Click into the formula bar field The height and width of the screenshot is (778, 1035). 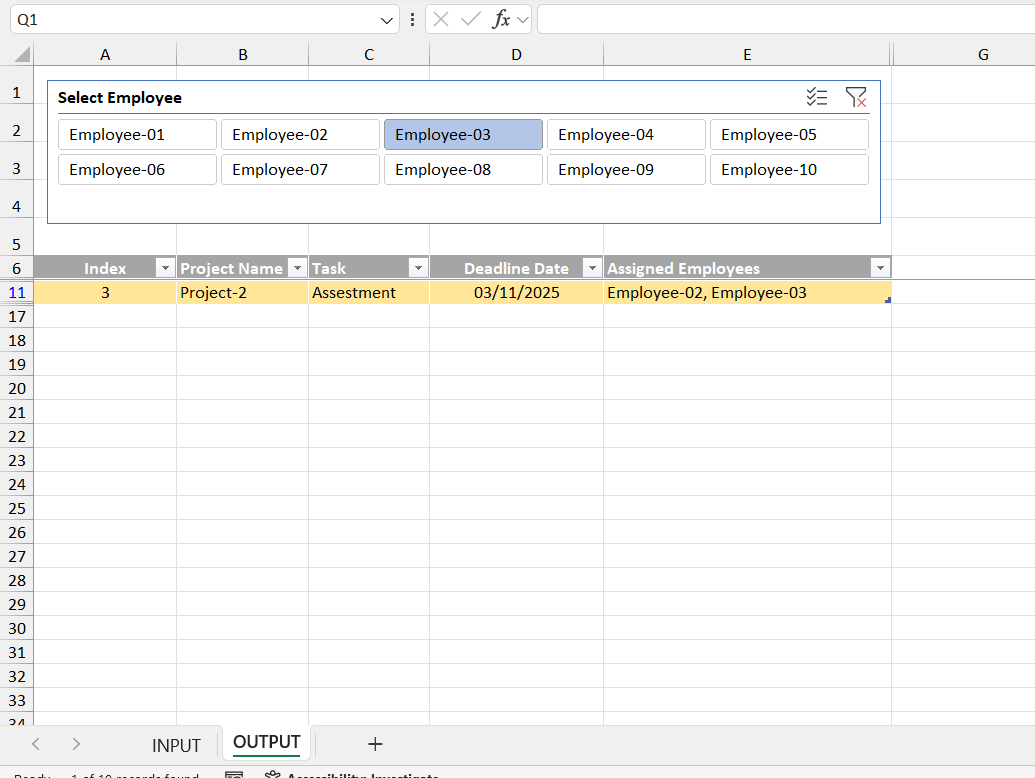pos(785,19)
